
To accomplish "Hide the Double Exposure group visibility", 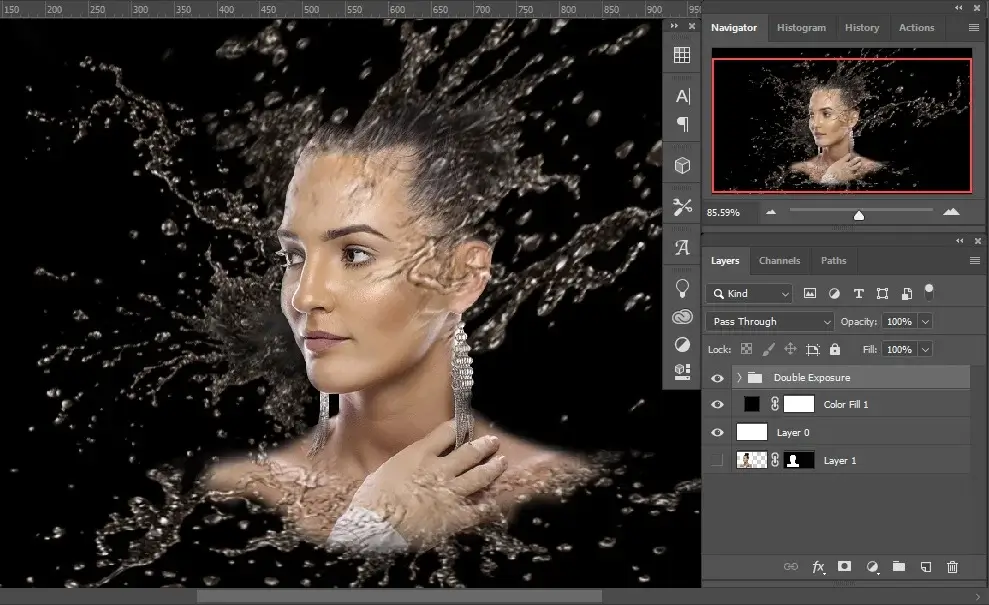I will pos(717,377).
